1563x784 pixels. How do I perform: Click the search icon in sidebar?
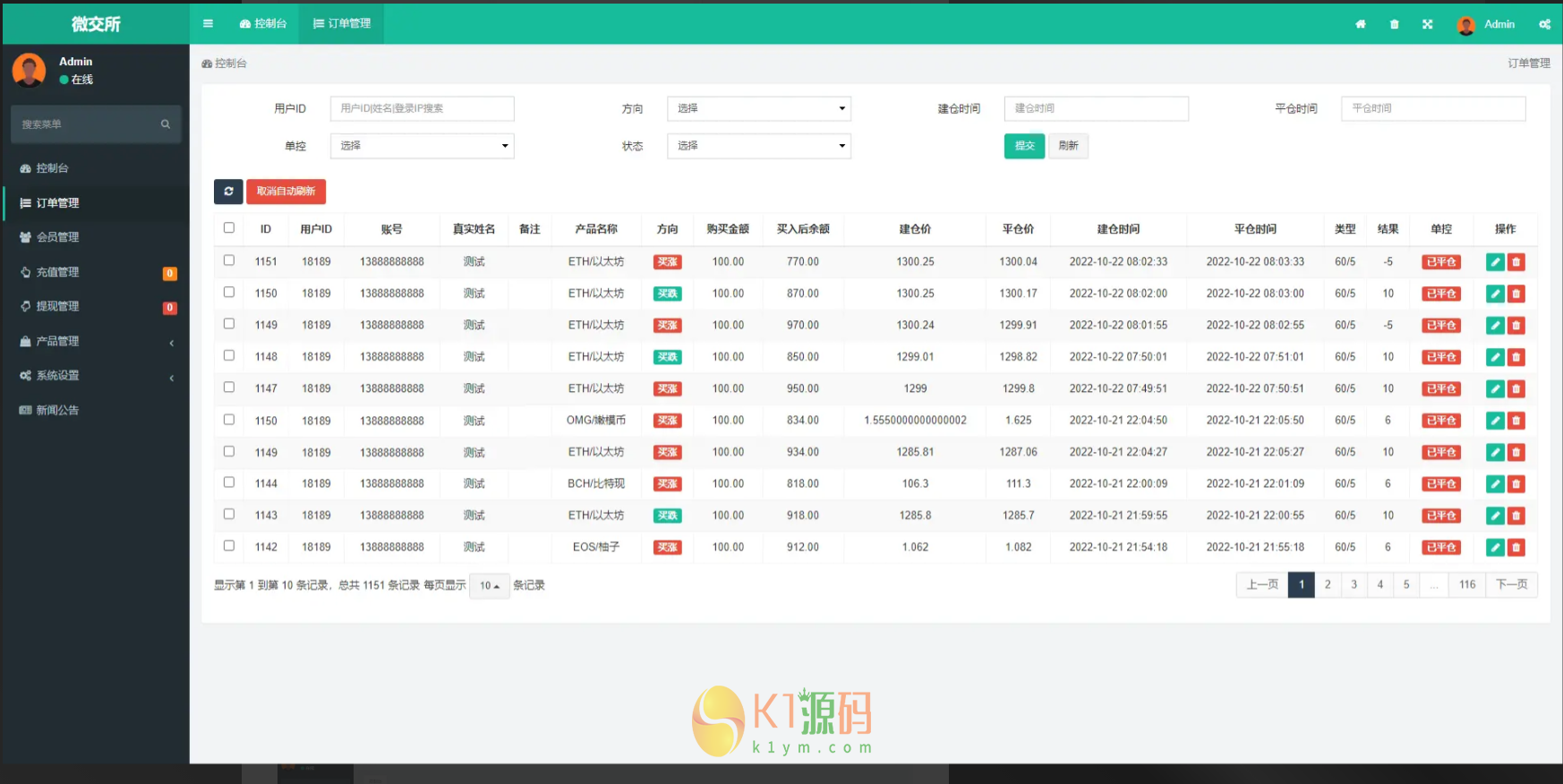click(x=166, y=124)
